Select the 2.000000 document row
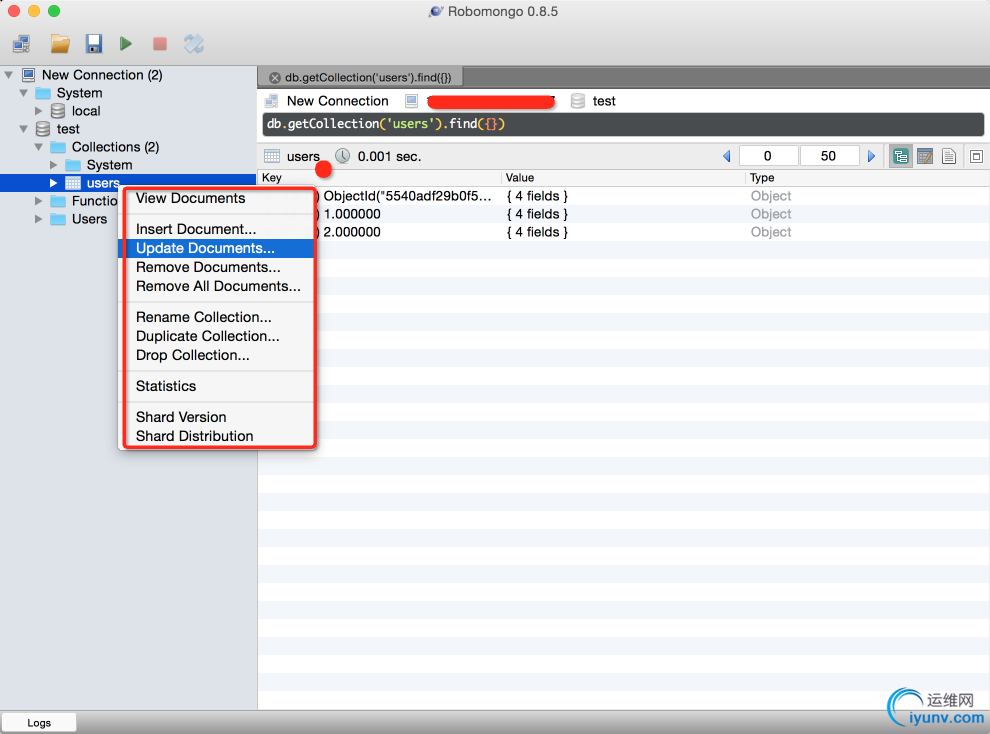Screen dimensions: 990x734 coord(624,232)
